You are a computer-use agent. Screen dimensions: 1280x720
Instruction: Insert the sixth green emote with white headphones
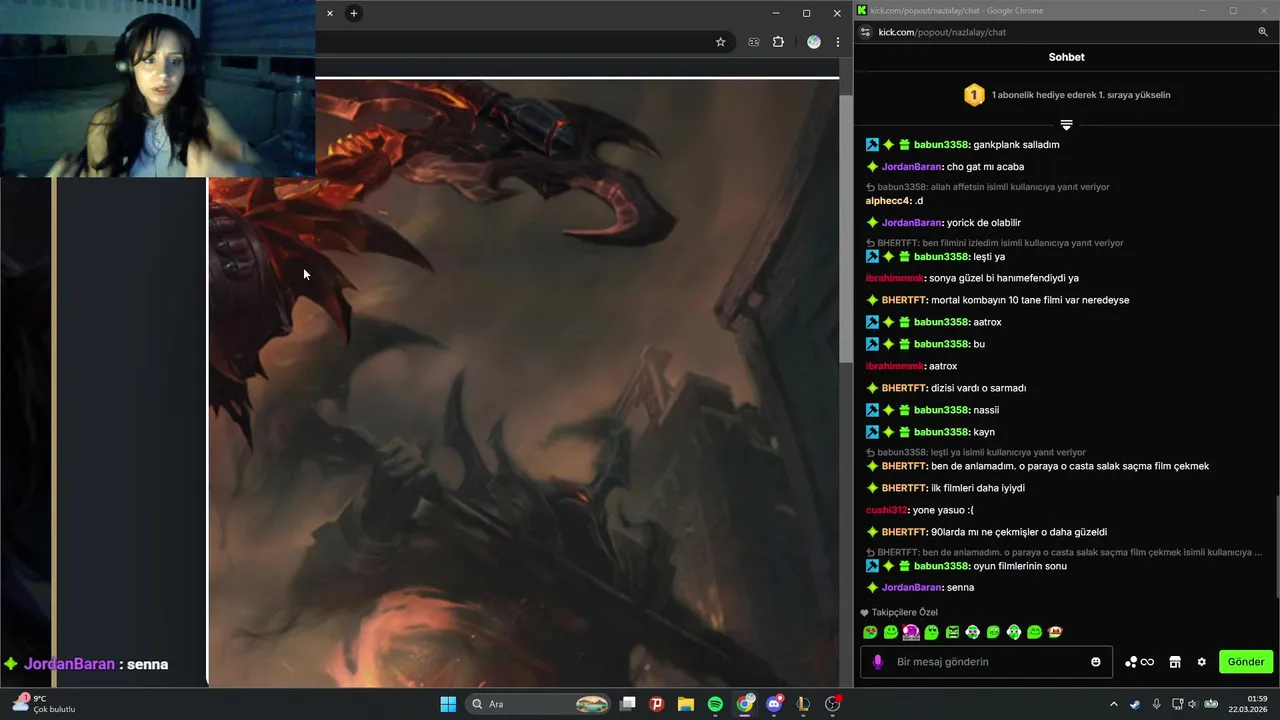(x=973, y=632)
